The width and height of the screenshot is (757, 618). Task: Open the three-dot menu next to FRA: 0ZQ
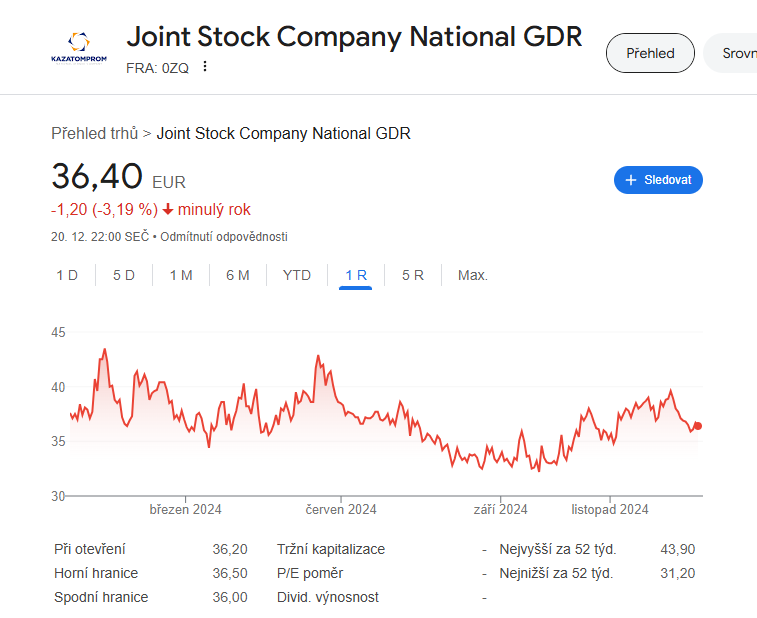[x=205, y=67]
